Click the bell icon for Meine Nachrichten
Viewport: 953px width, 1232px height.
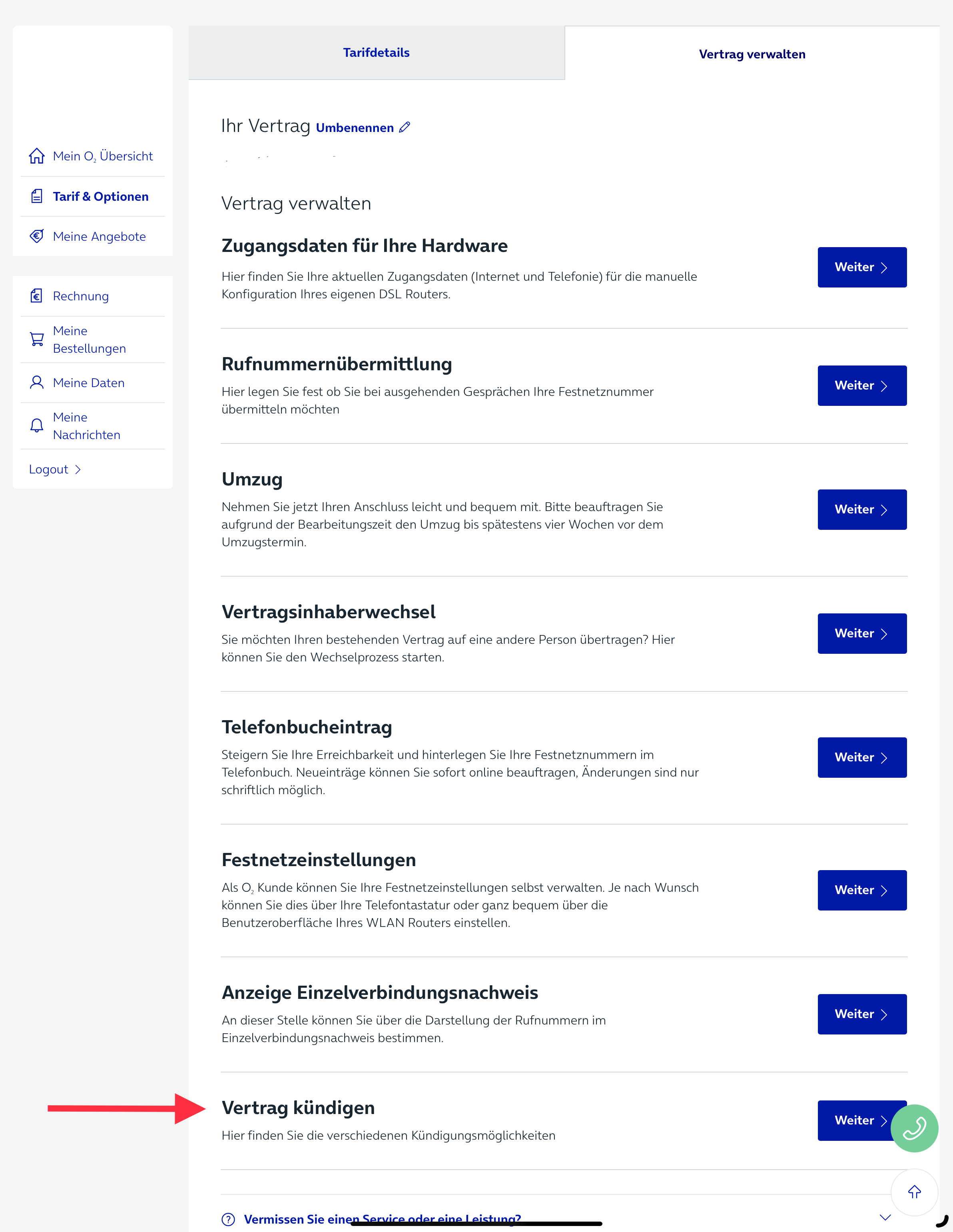tap(37, 425)
